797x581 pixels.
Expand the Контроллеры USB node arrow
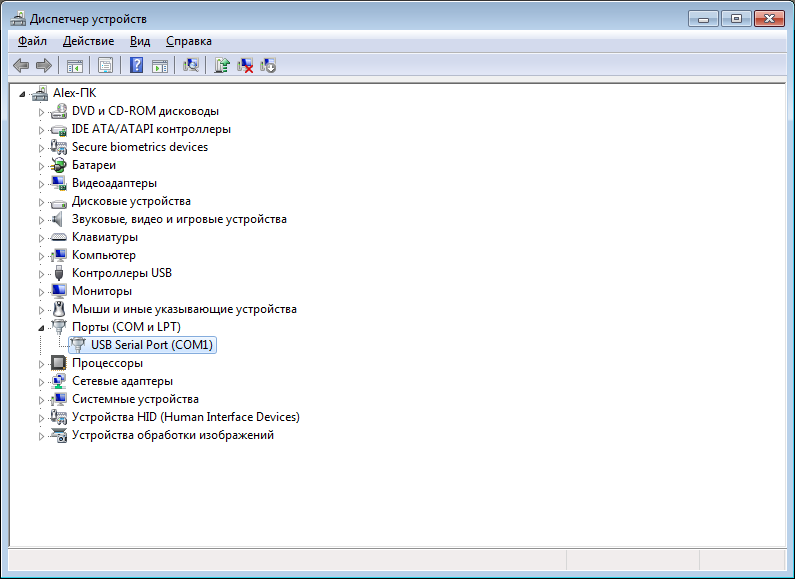pos(41,274)
